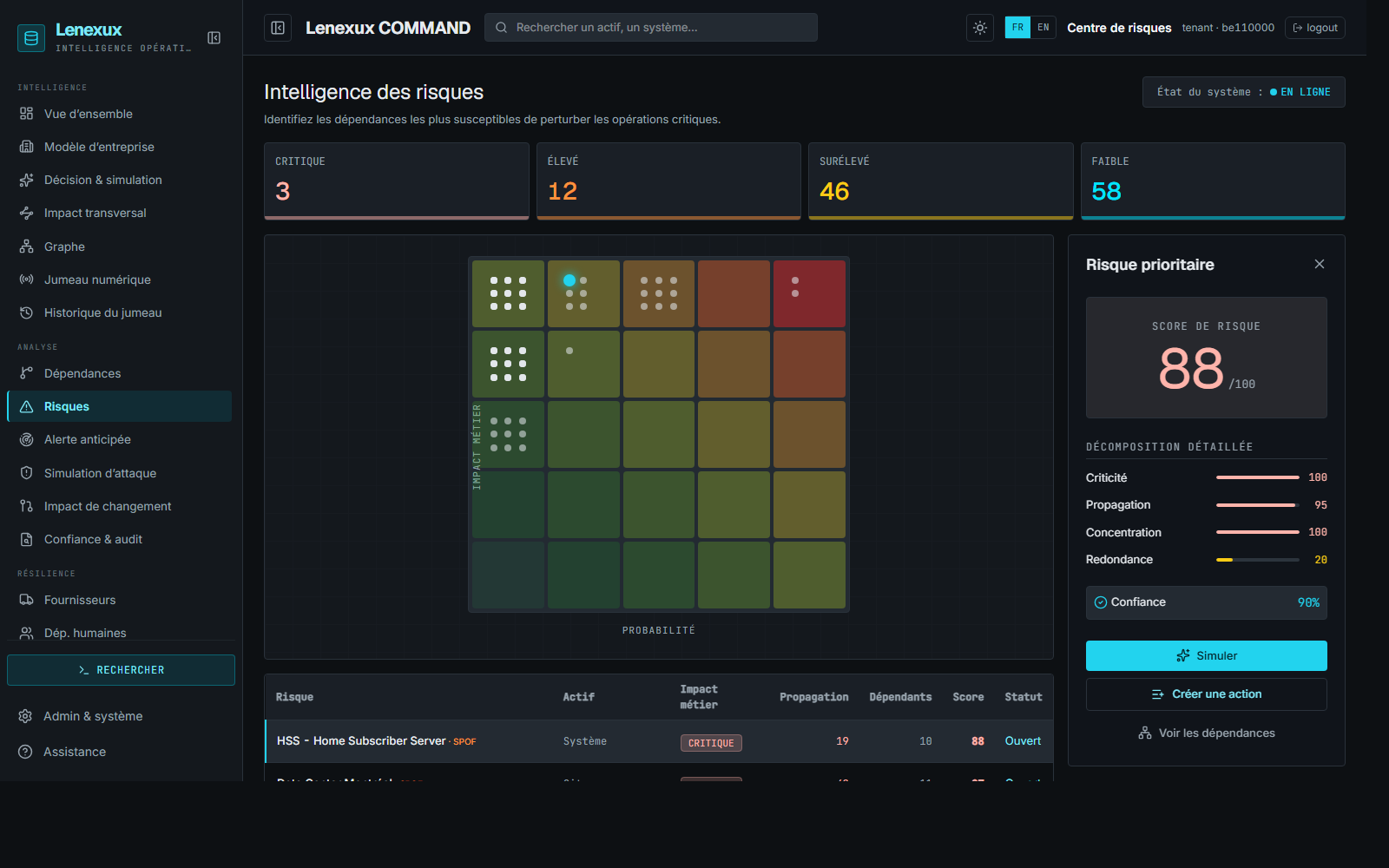Image resolution: width=1389 pixels, height=868 pixels.
Task: Click the Assistance help icon
Action: click(25, 752)
